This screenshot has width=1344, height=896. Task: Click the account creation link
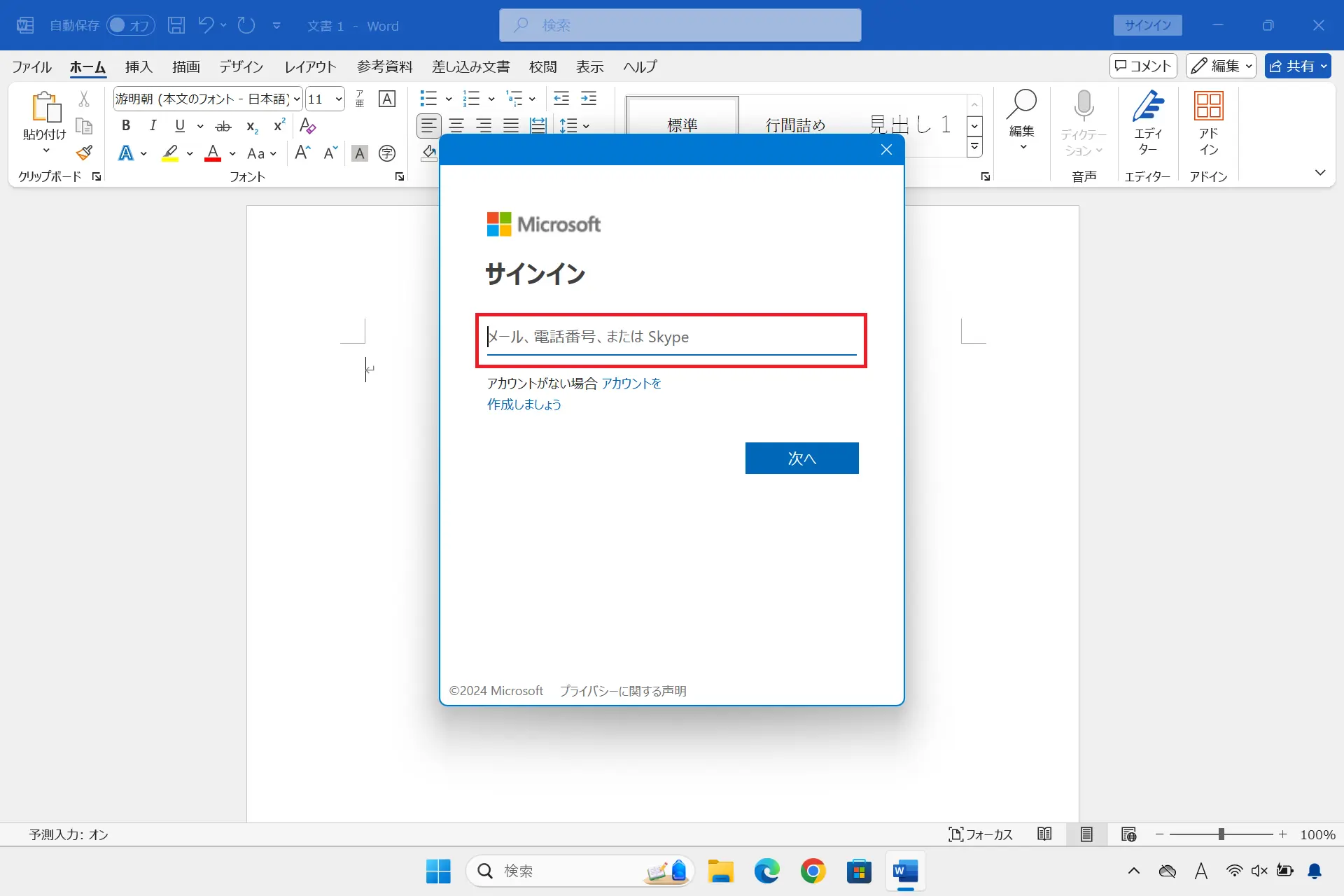574,393
